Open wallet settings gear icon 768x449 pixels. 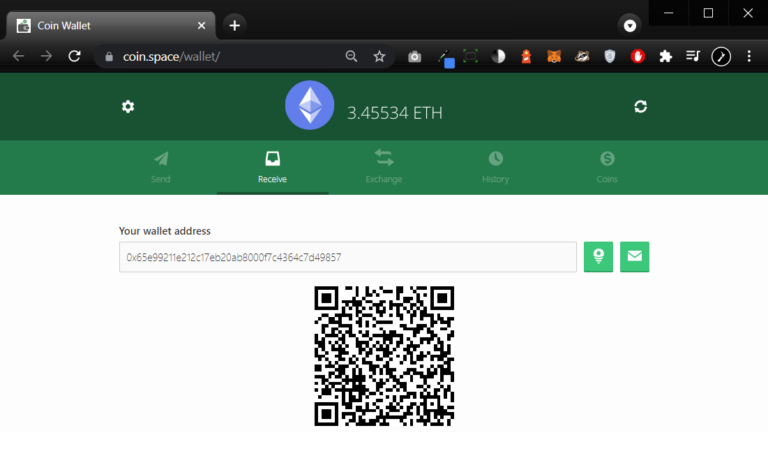128,106
